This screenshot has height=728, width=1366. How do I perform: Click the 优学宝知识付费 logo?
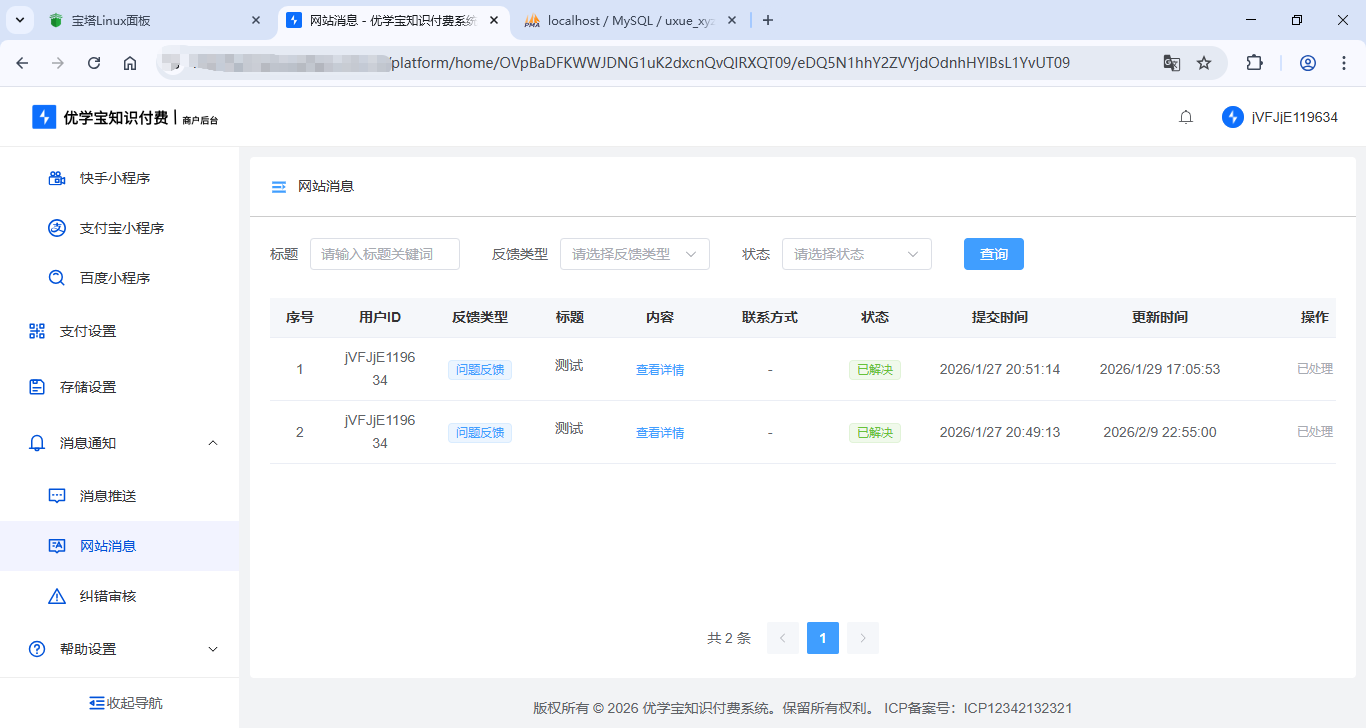coord(100,118)
